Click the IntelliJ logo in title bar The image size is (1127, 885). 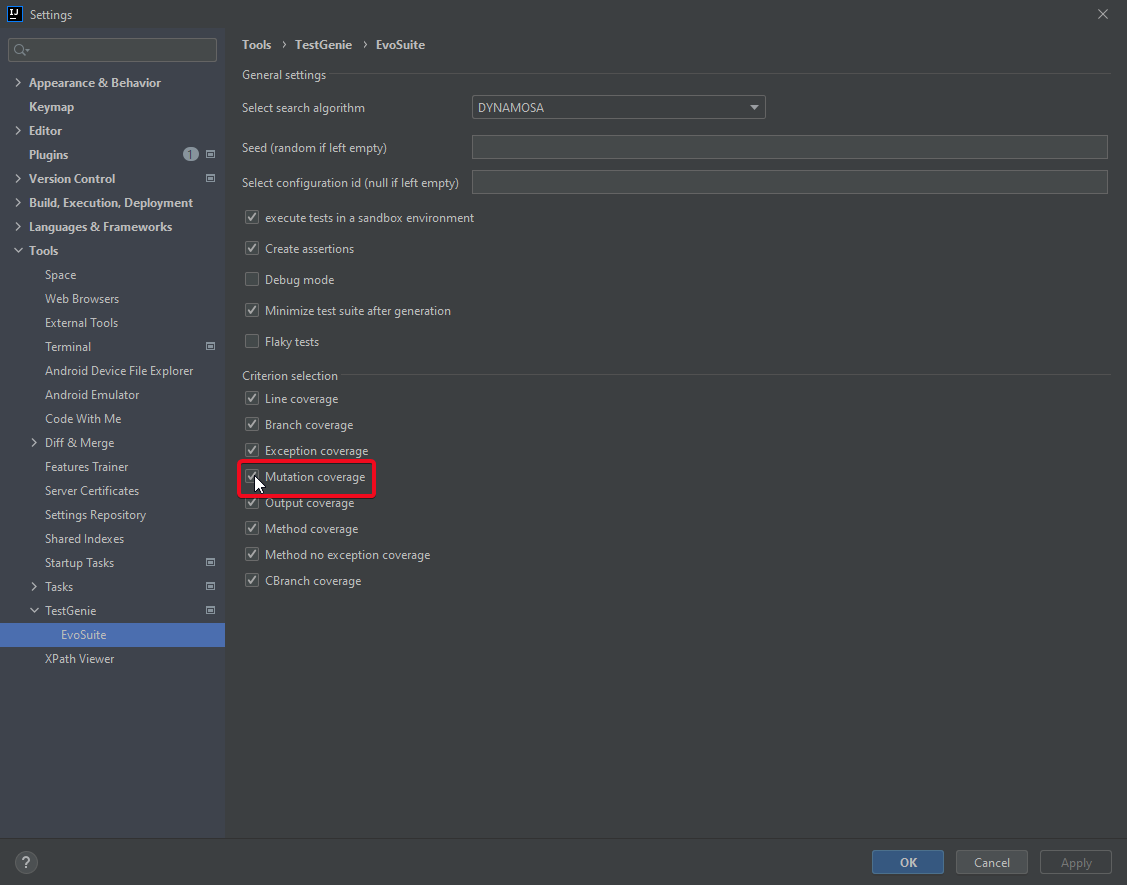point(14,14)
